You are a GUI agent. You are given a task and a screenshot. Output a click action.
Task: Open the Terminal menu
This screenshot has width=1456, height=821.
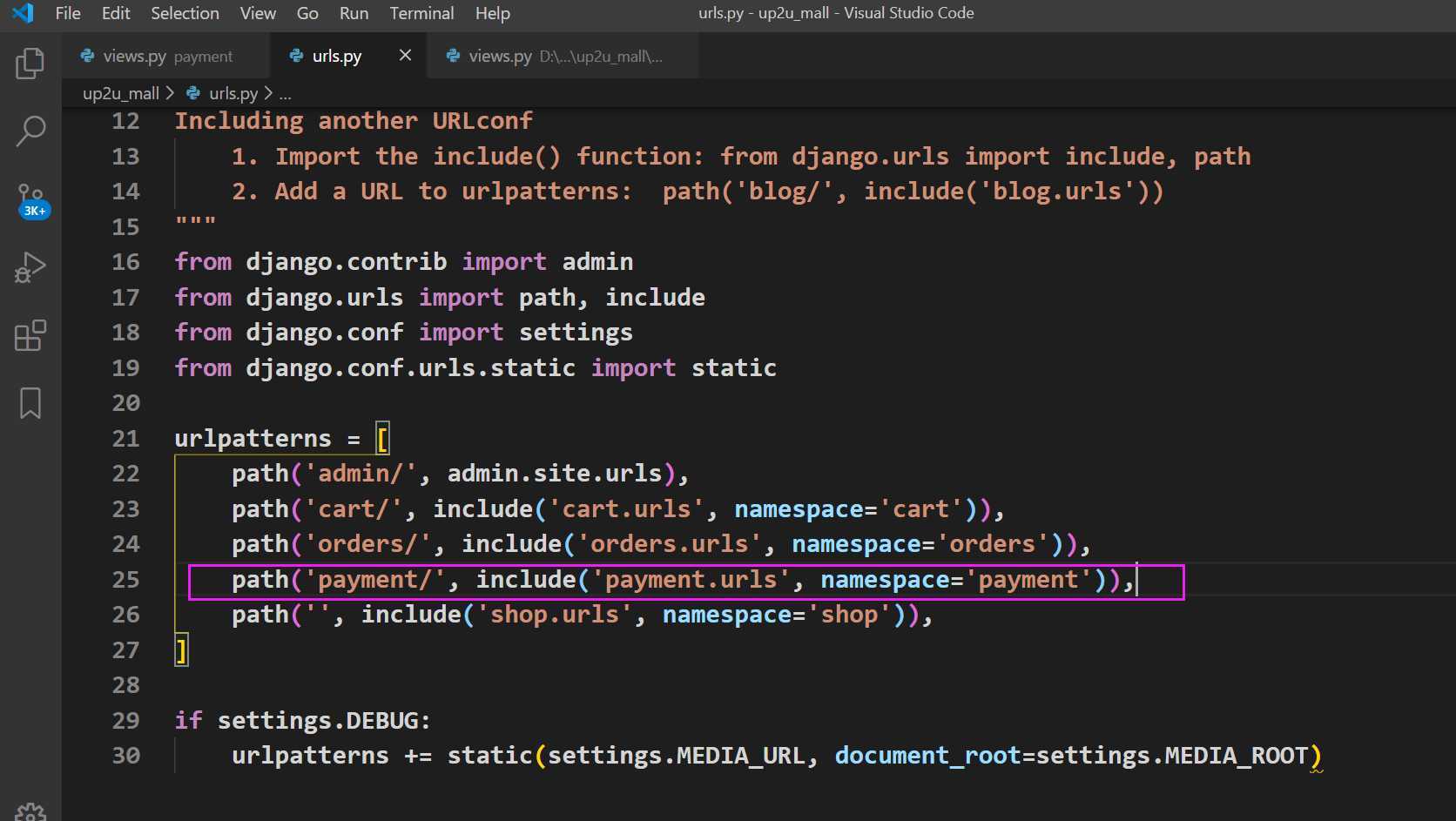[x=421, y=13]
